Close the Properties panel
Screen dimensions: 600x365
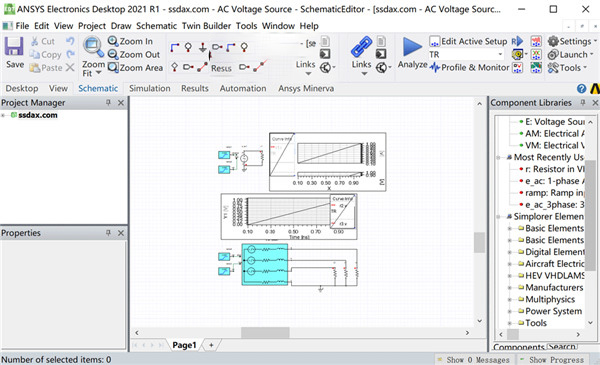pos(121,233)
